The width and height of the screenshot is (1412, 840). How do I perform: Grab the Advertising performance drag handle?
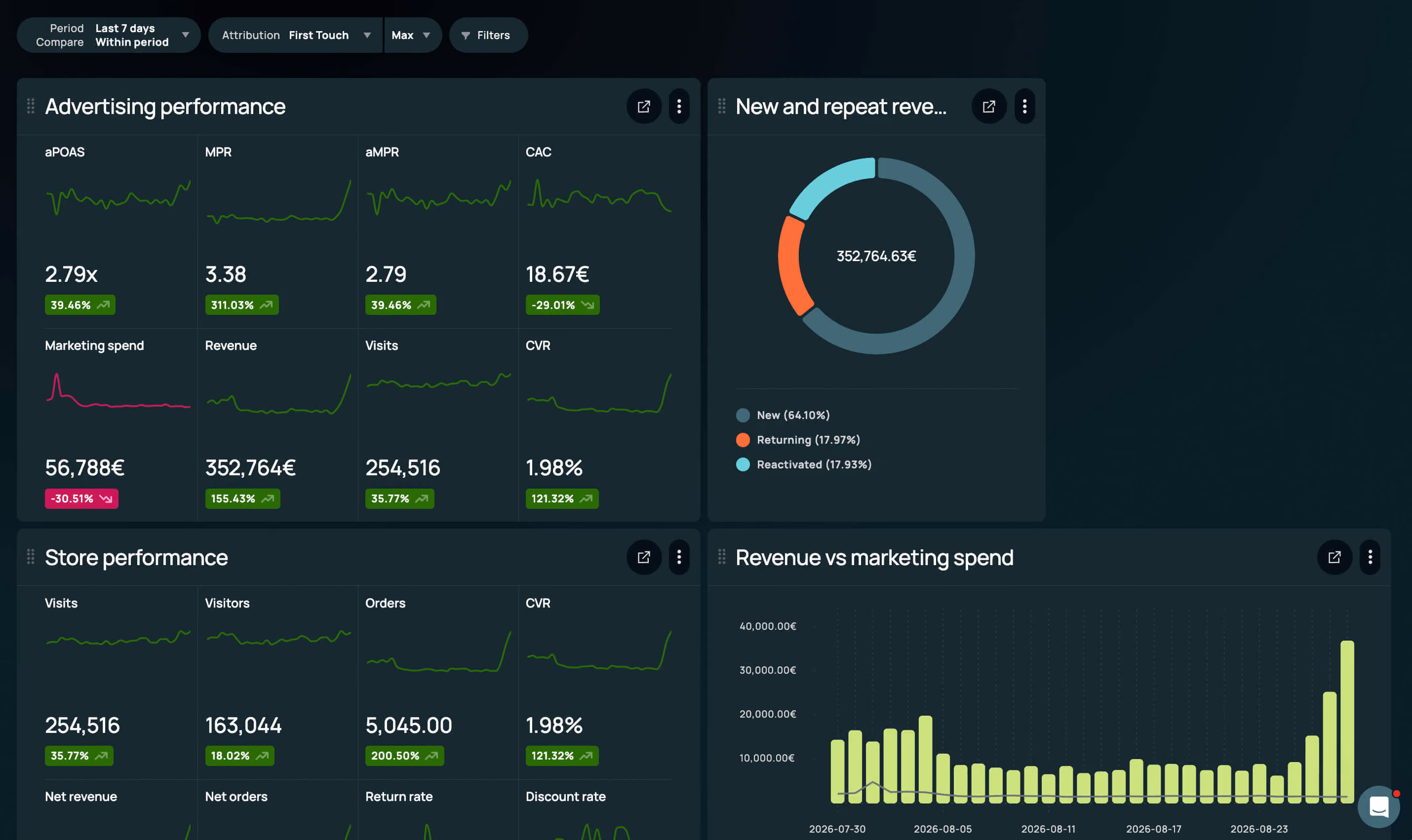click(31, 107)
